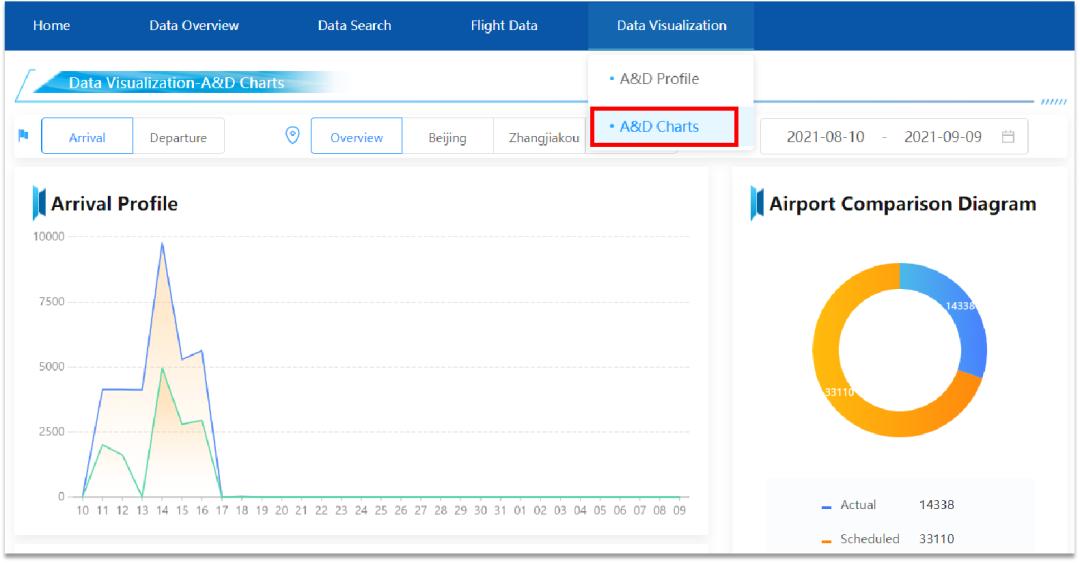Image resolution: width=1080 pixels, height=563 pixels.
Task: Click the Scheduled value 33110 in legend
Action: [x=937, y=539]
